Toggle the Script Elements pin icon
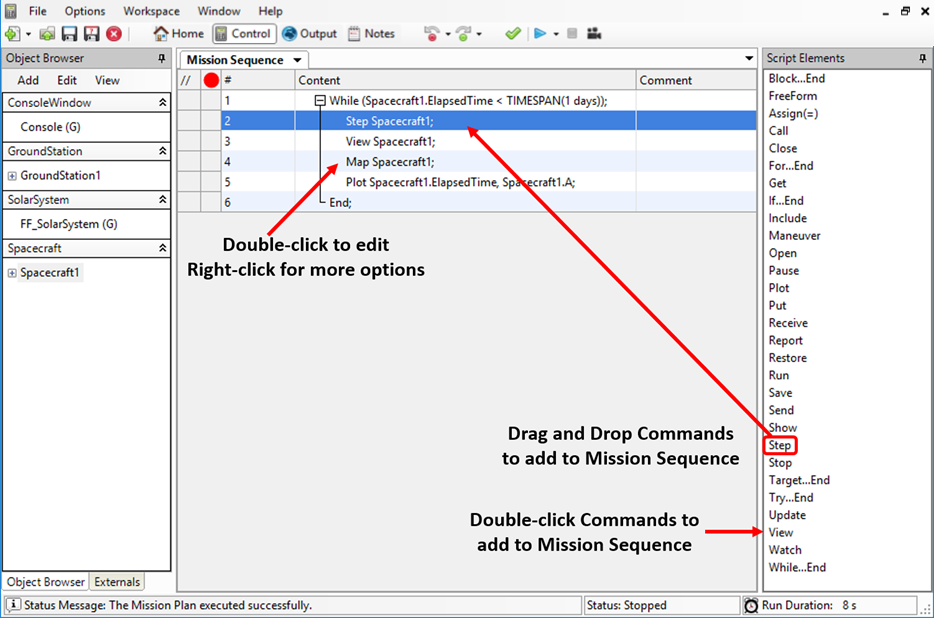The image size is (934, 618). click(923, 58)
